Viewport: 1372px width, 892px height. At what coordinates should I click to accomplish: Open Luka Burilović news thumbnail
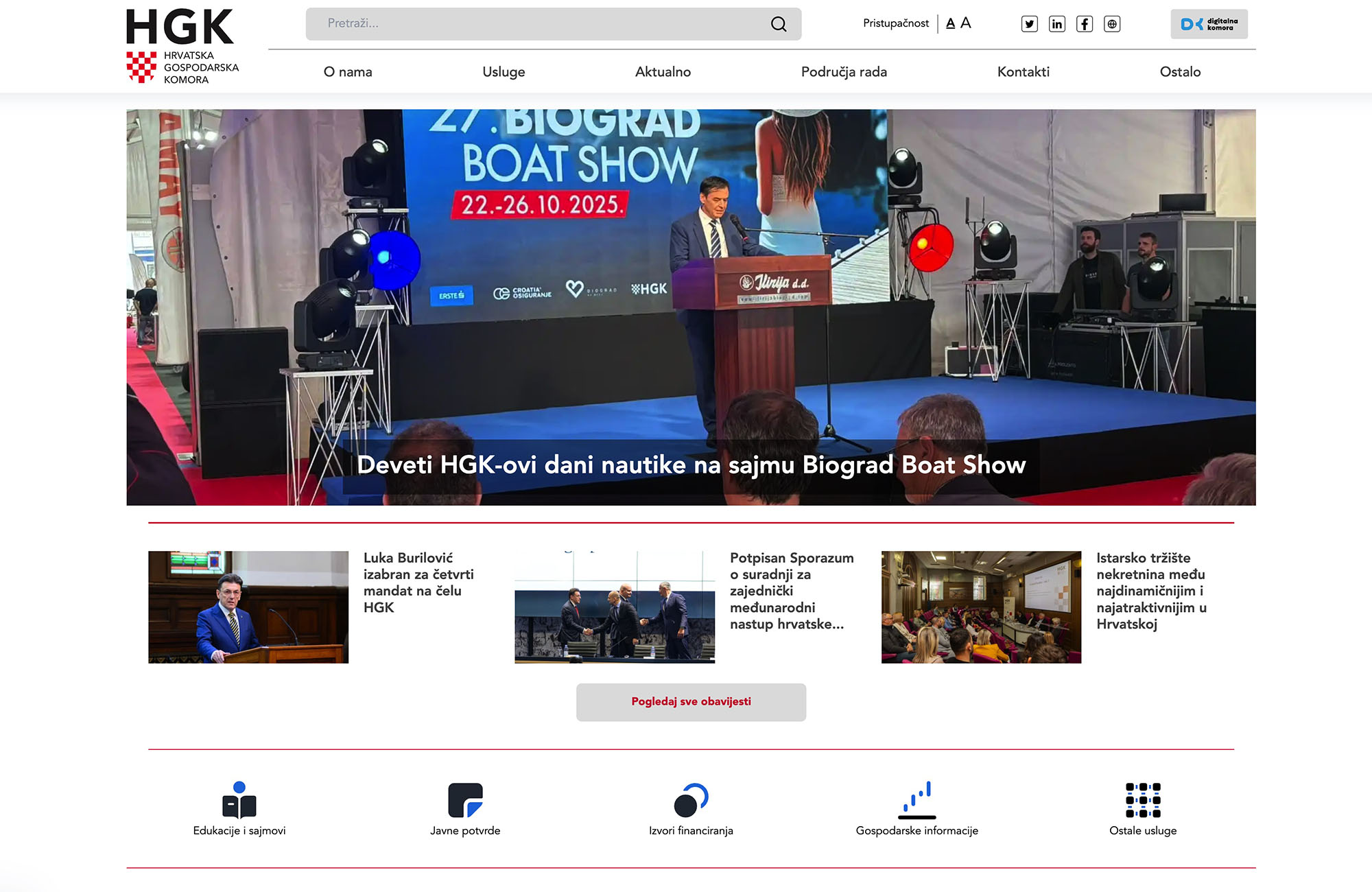click(248, 607)
